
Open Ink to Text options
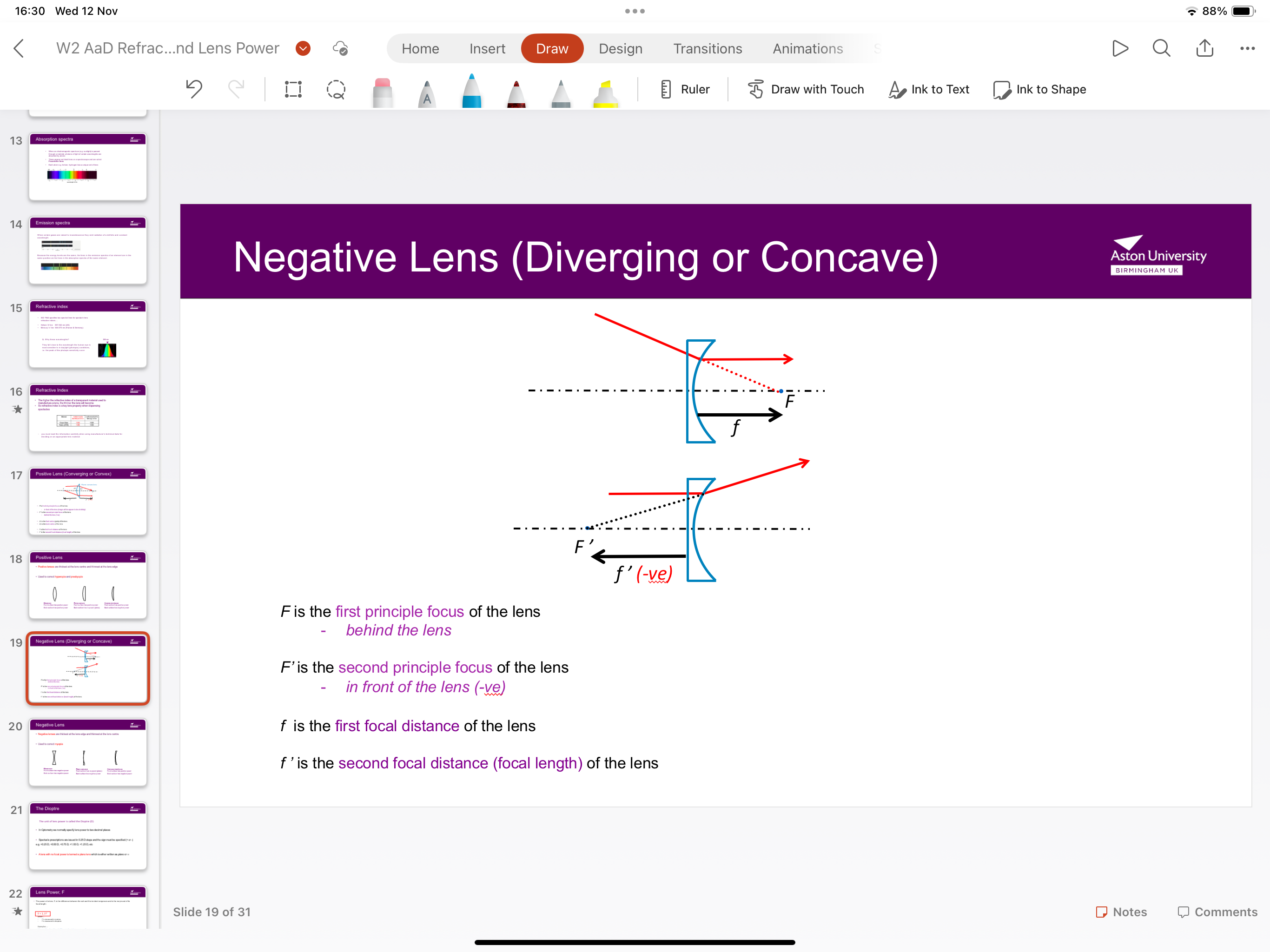point(928,89)
